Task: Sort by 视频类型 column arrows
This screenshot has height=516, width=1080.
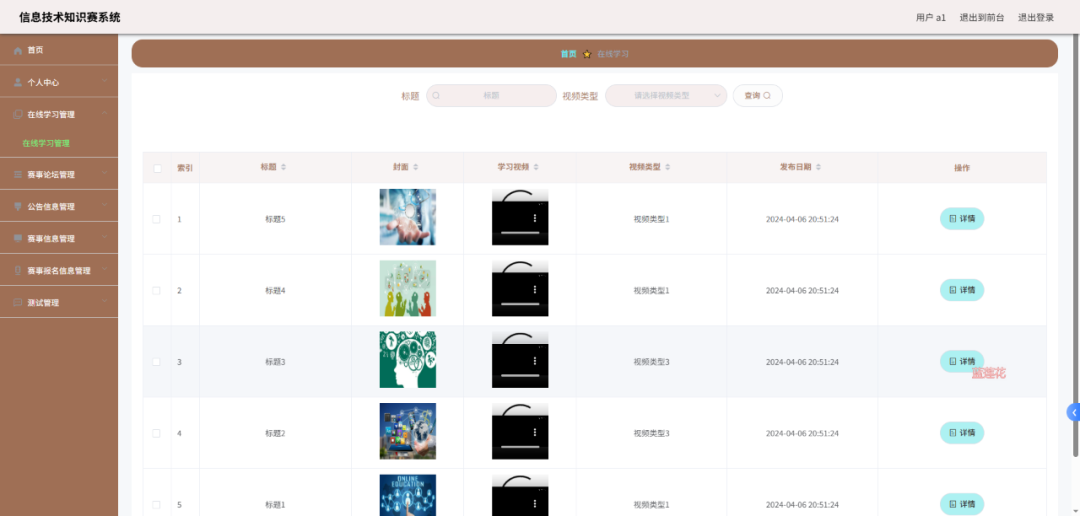Action: pyautogui.click(x=667, y=167)
